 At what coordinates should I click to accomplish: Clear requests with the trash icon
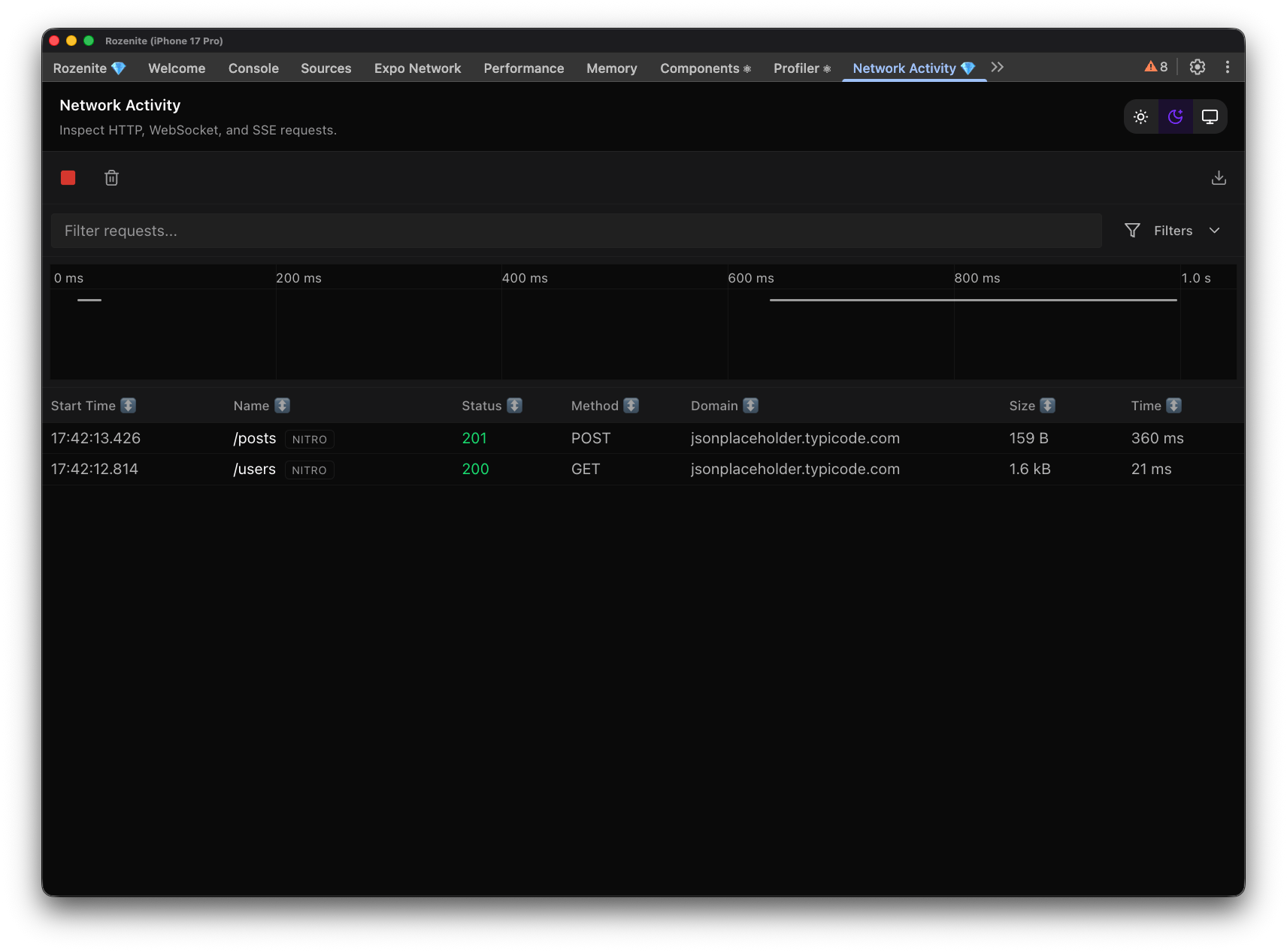111,178
